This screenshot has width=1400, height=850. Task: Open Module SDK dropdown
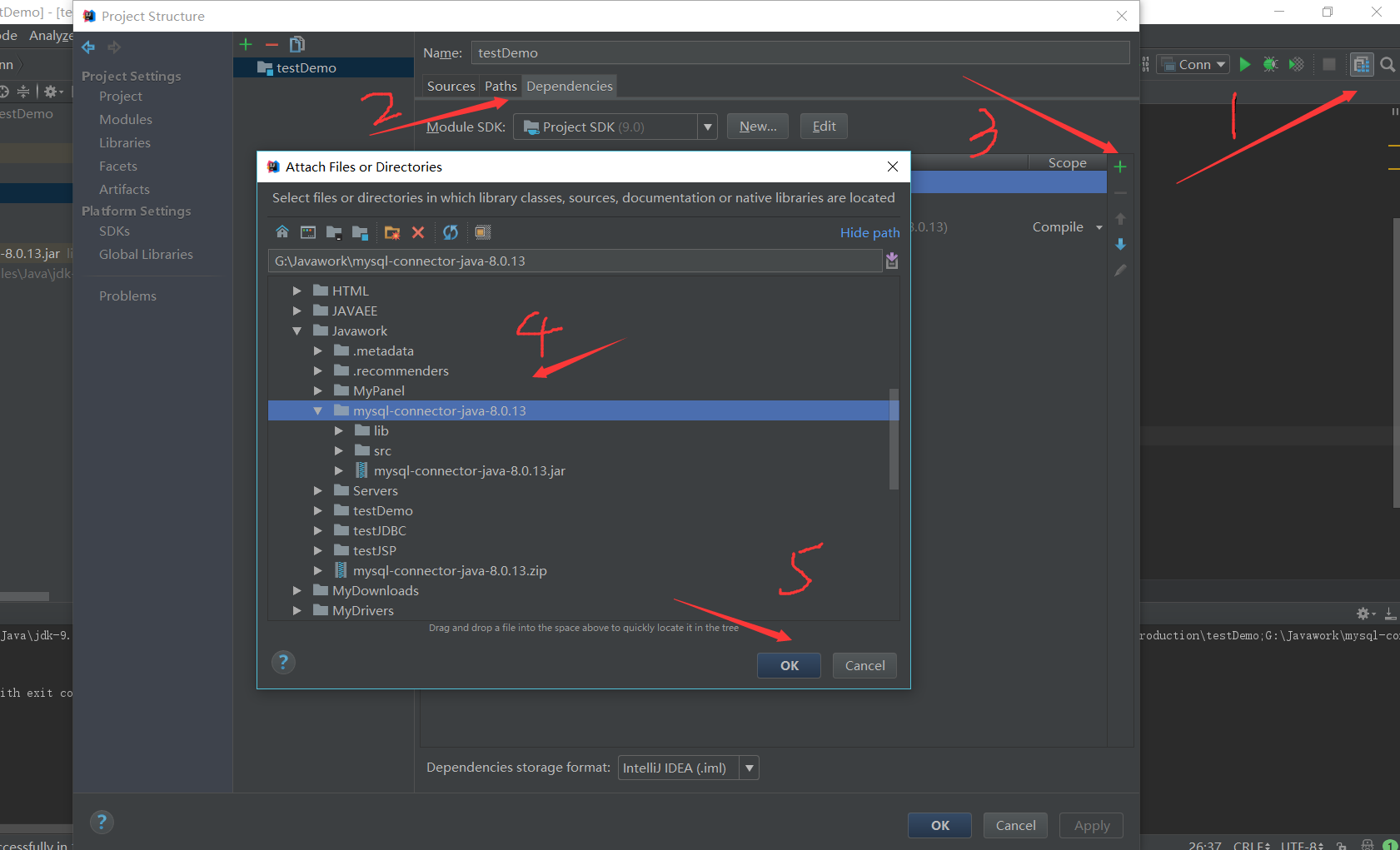[707, 127]
